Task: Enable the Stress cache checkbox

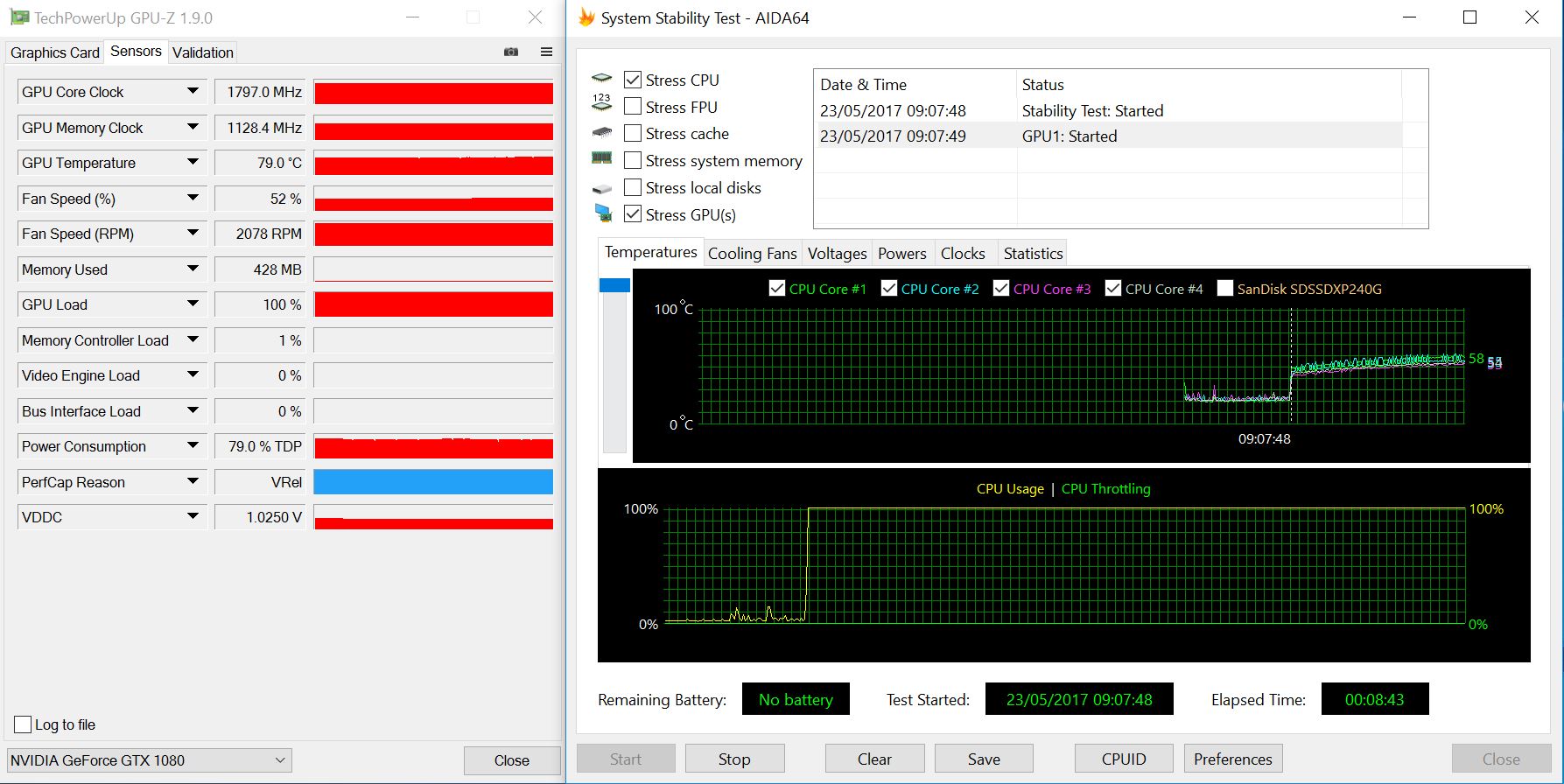Action: click(x=633, y=134)
